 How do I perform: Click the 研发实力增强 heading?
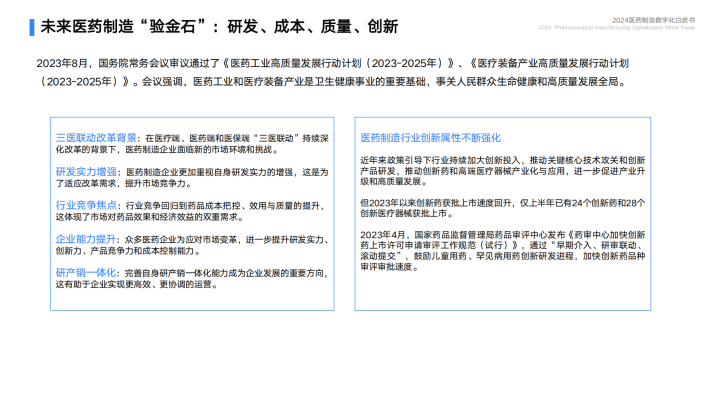click(86, 172)
